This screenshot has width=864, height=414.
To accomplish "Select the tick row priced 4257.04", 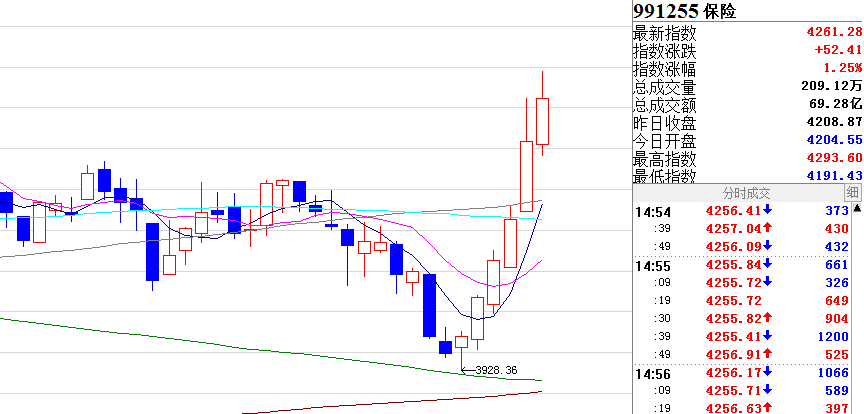I will 742,228.
